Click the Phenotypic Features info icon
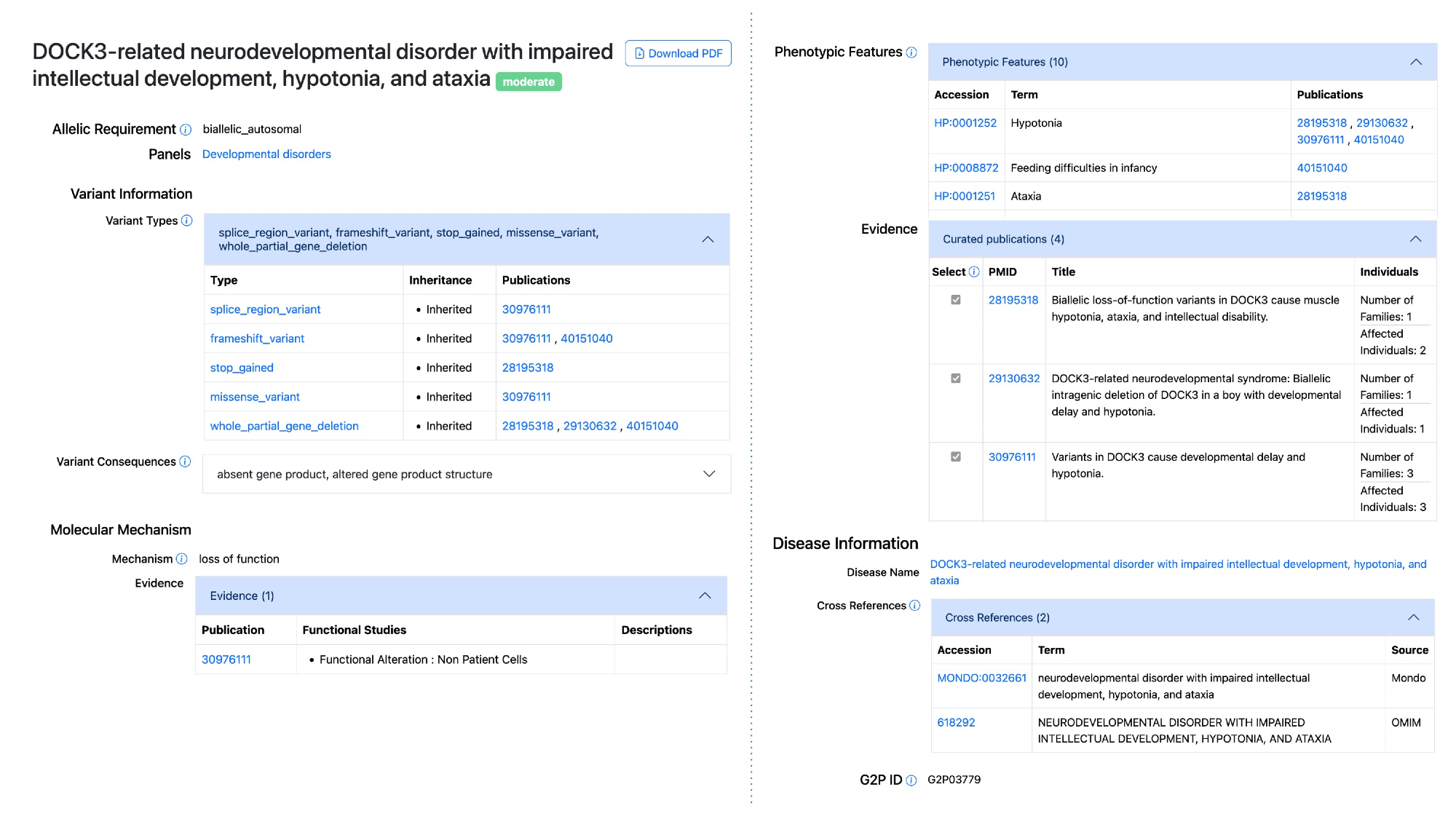Viewport: 1456px width, 819px height. point(911,52)
